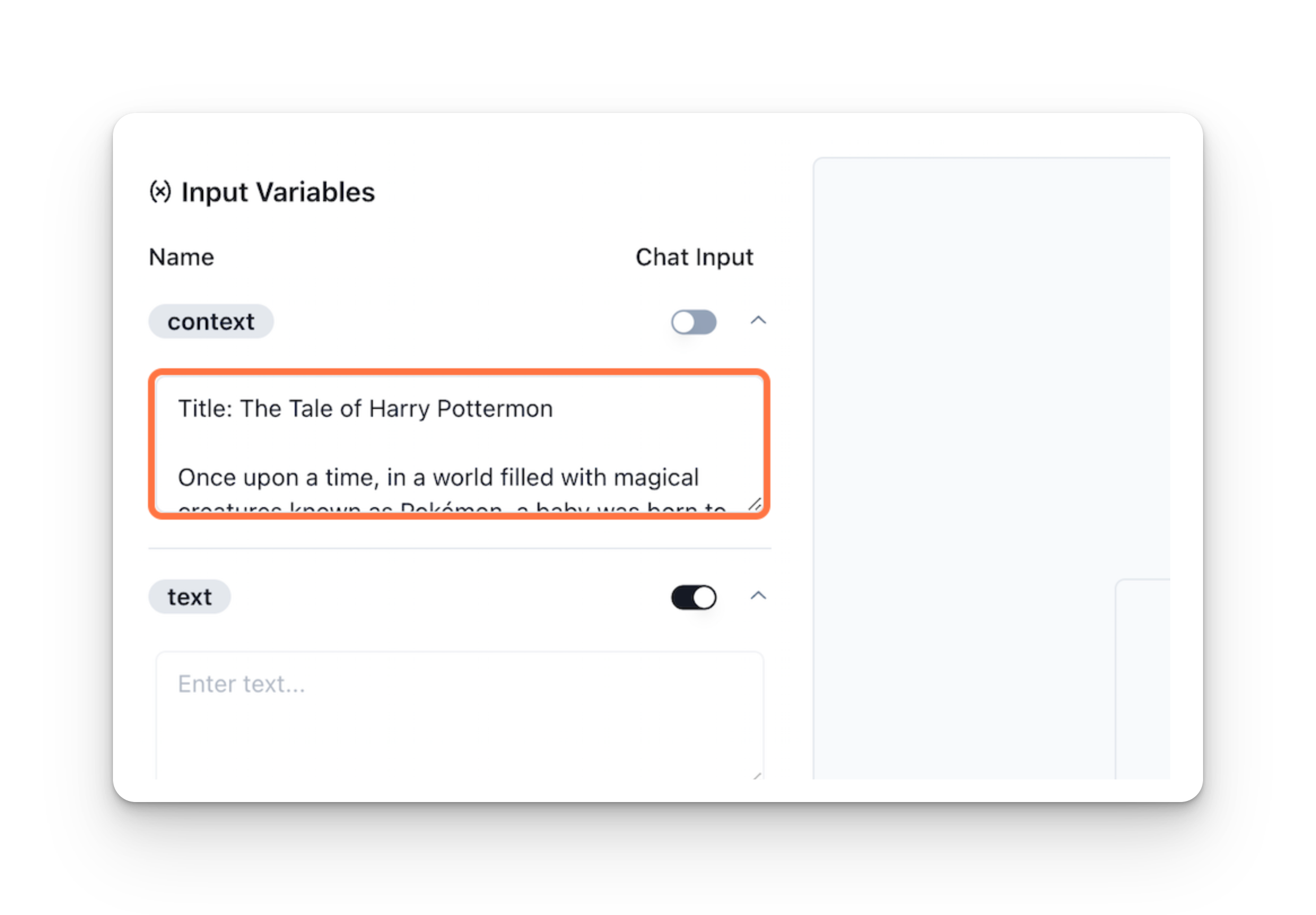Enable the Chat Input switch for context
The image size is (1316, 915).
click(x=694, y=321)
